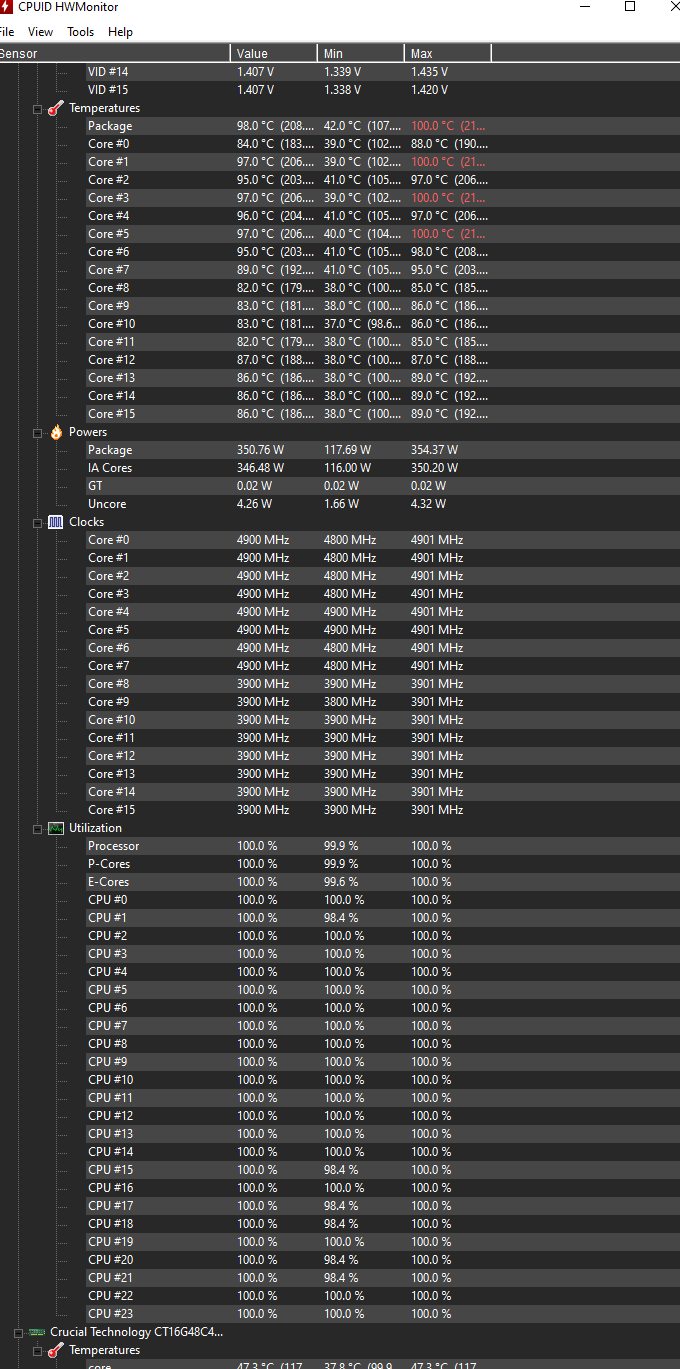Open the Help menu
Viewport: 680px width, 1369px height.
[x=120, y=32]
